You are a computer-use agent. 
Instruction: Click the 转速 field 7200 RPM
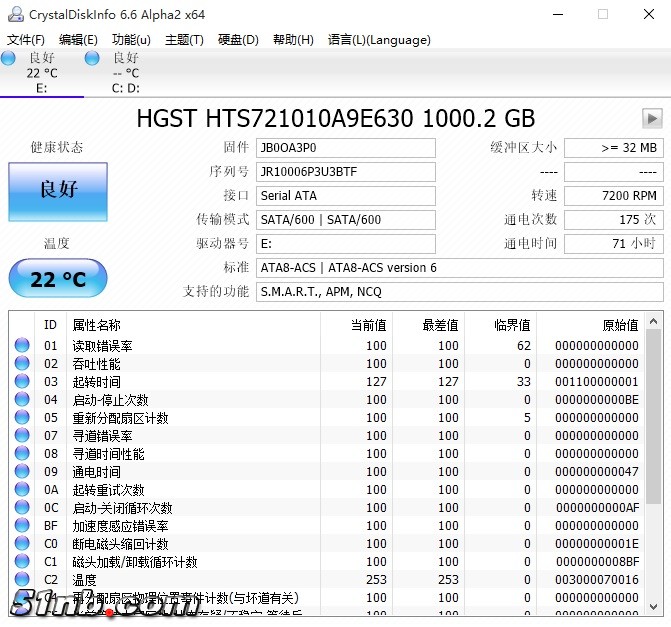click(x=614, y=196)
